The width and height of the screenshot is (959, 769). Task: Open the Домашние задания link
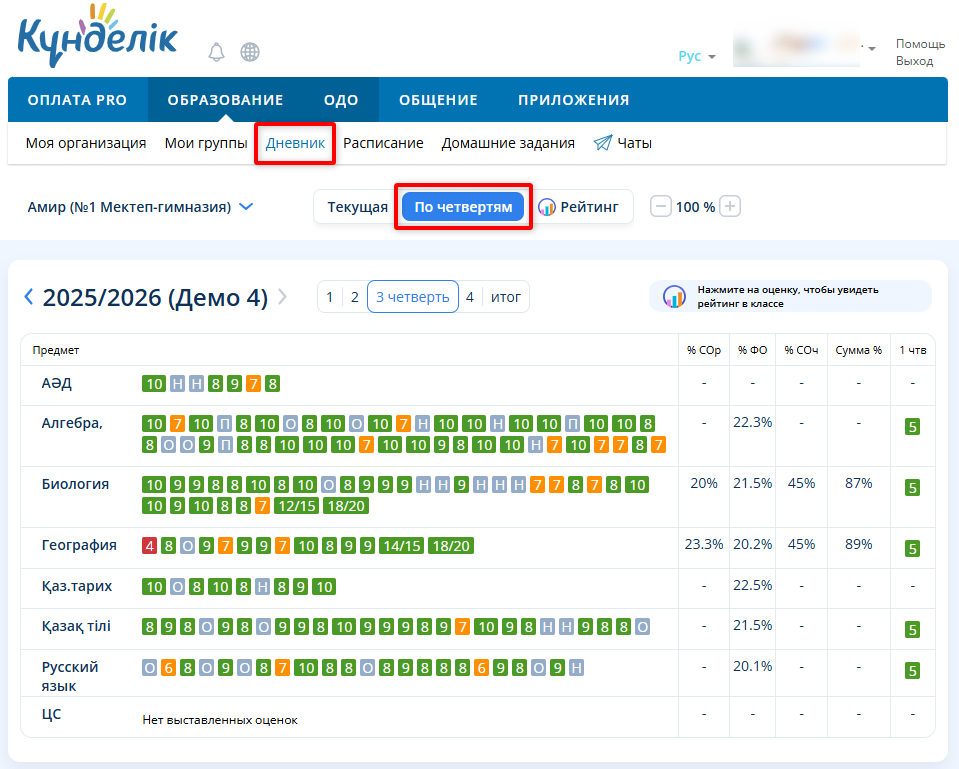pyautogui.click(x=508, y=143)
